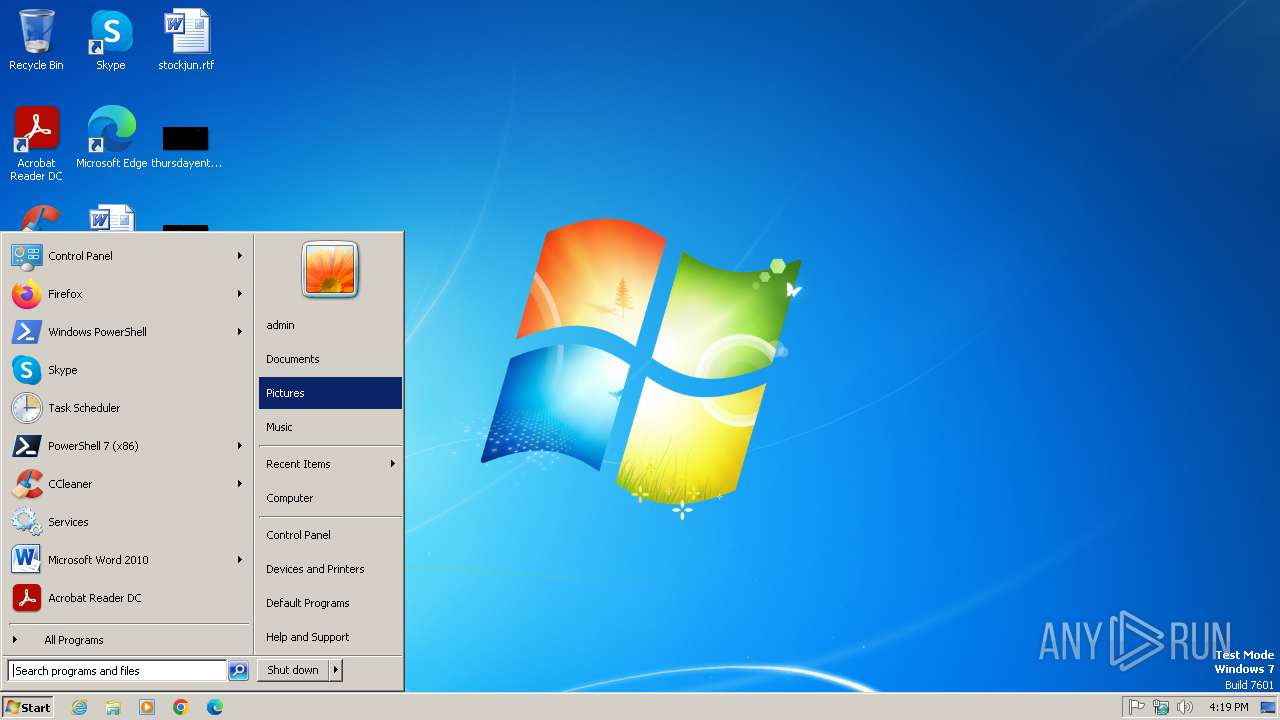Open the Microsoft Edge desktop shortcut

coord(111,137)
